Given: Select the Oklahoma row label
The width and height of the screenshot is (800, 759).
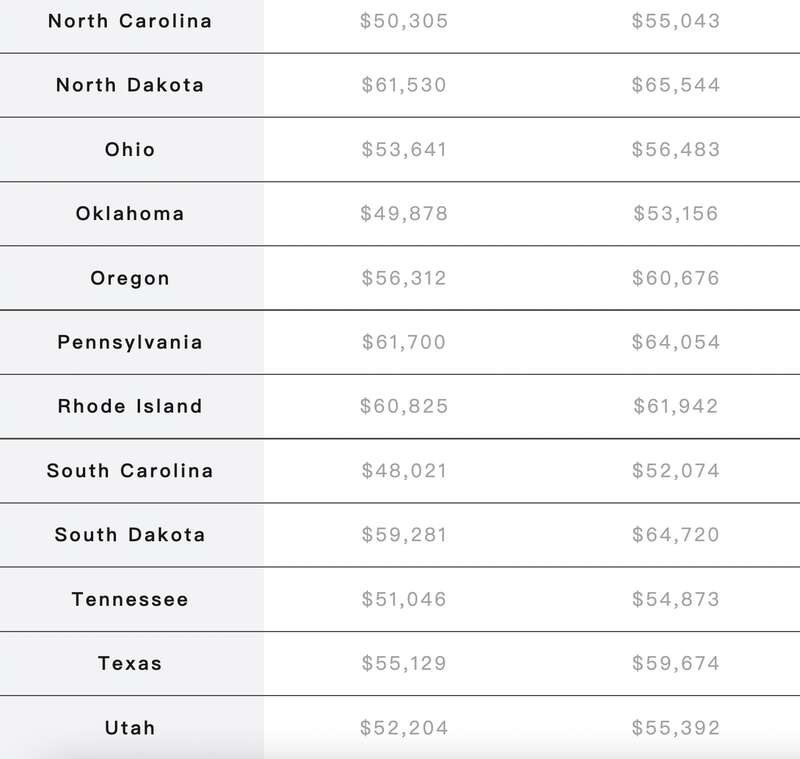Looking at the screenshot, I should click(130, 213).
